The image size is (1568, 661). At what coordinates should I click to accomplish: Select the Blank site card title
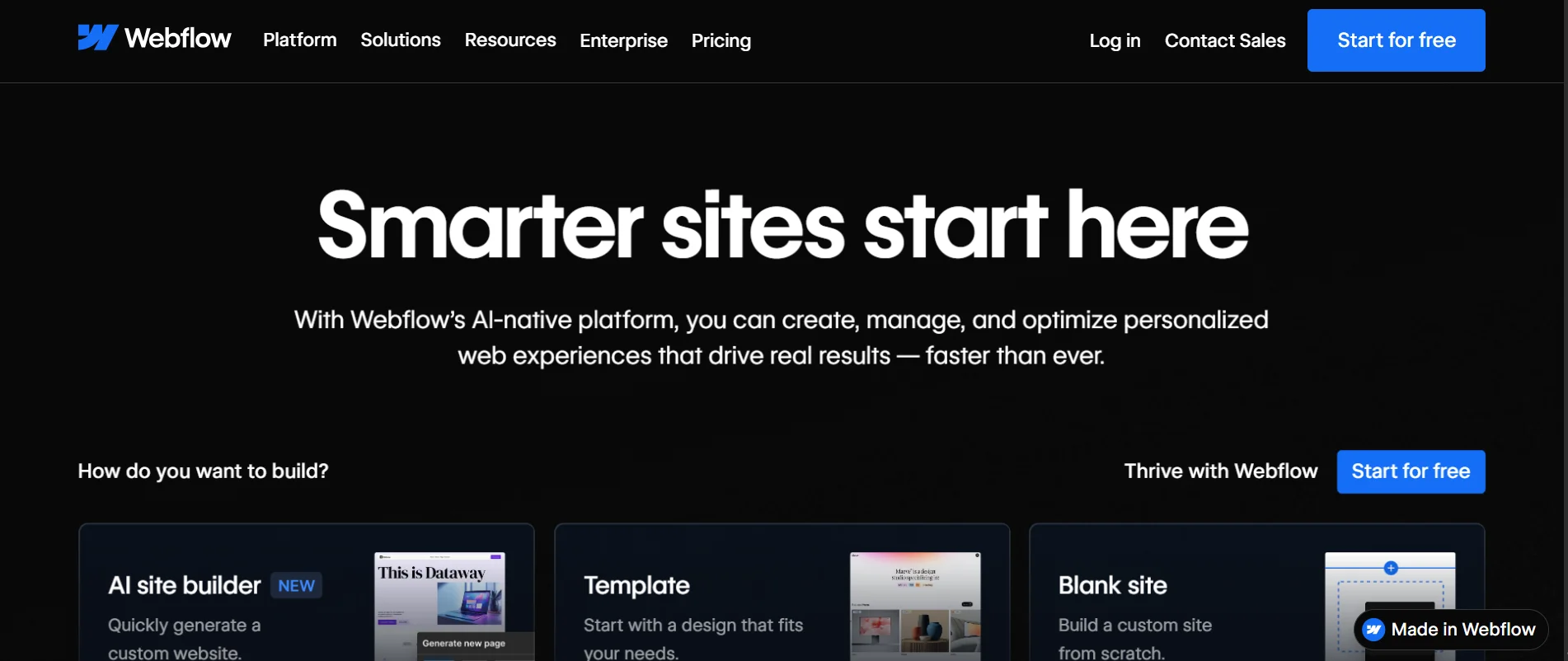1113,585
